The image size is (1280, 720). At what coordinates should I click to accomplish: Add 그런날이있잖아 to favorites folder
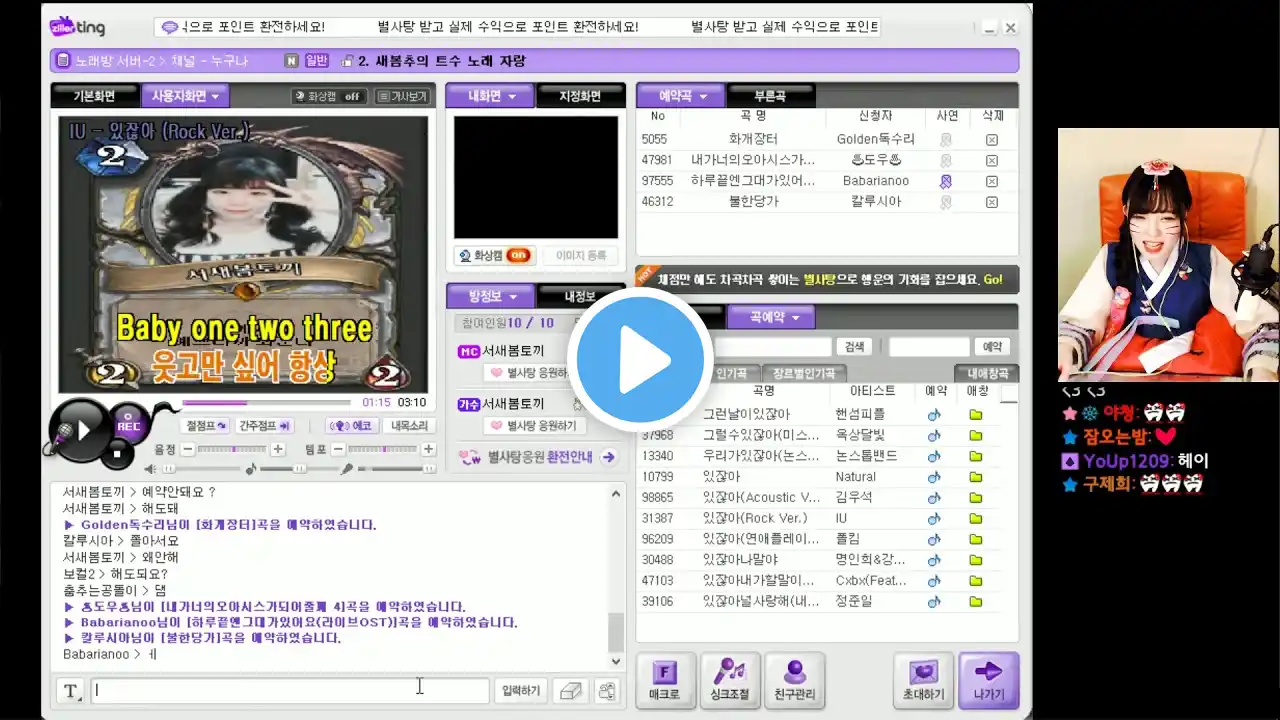click(976, 415)
